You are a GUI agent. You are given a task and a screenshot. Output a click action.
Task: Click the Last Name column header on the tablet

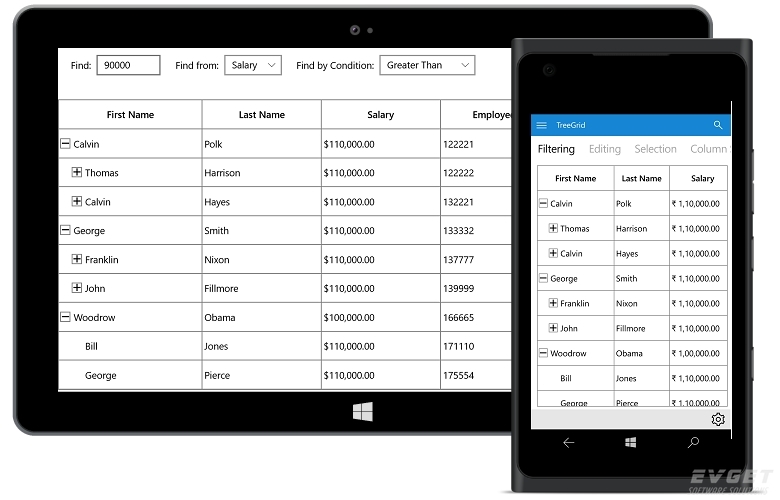(261, 115)
